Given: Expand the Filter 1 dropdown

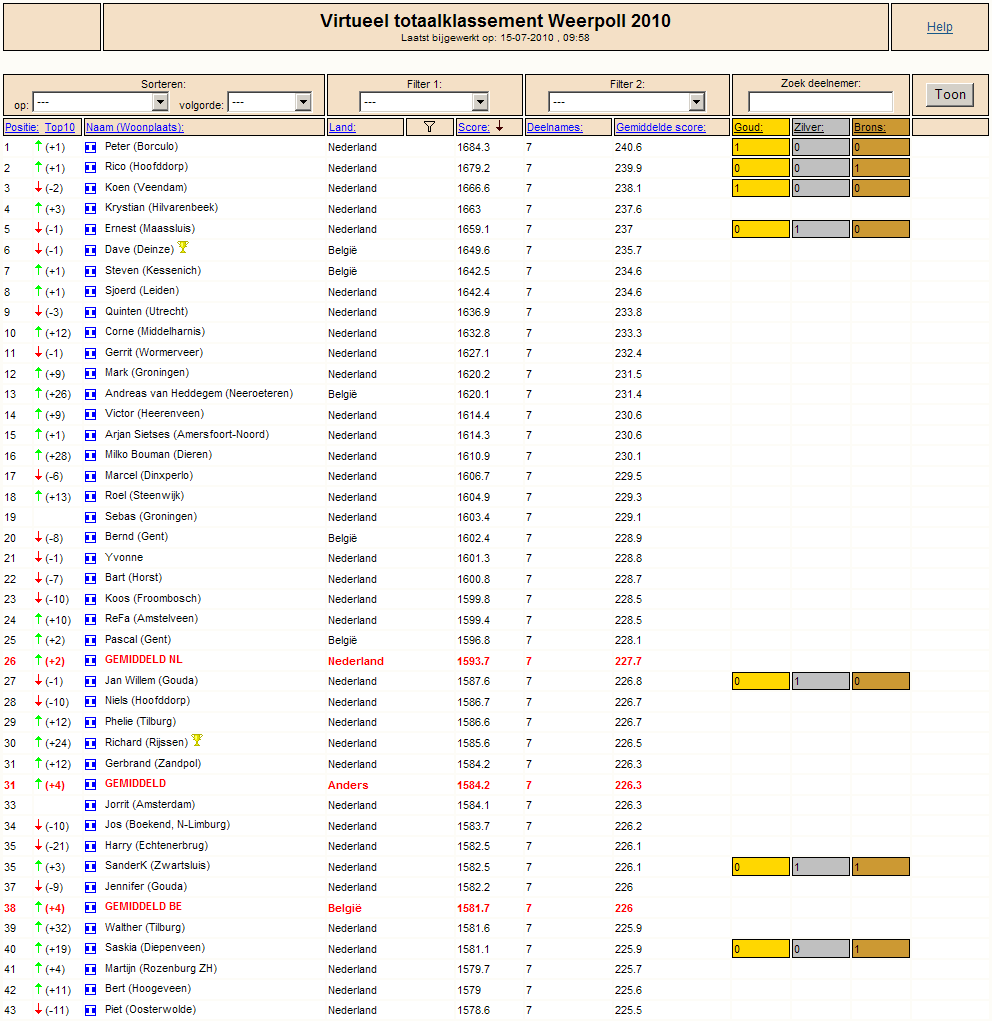Looking at the screenshot, I should pos(424,102).
